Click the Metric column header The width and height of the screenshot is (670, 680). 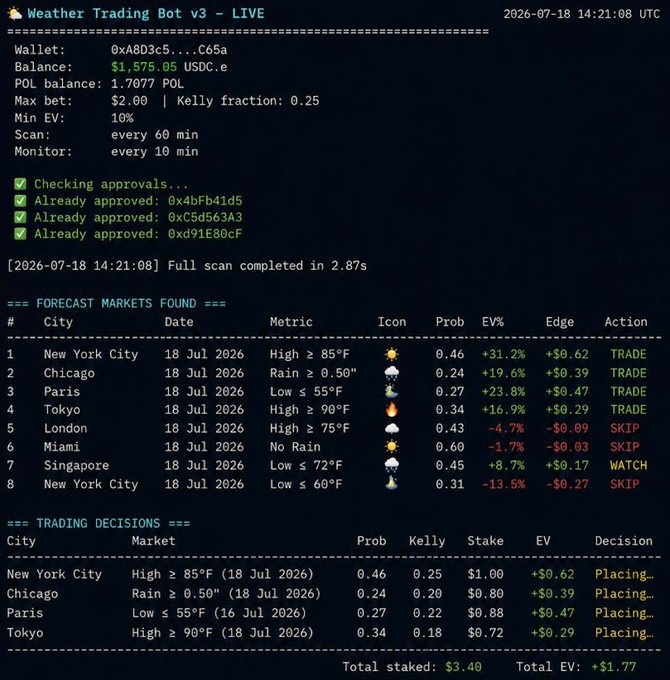click(x=291, y=322)
